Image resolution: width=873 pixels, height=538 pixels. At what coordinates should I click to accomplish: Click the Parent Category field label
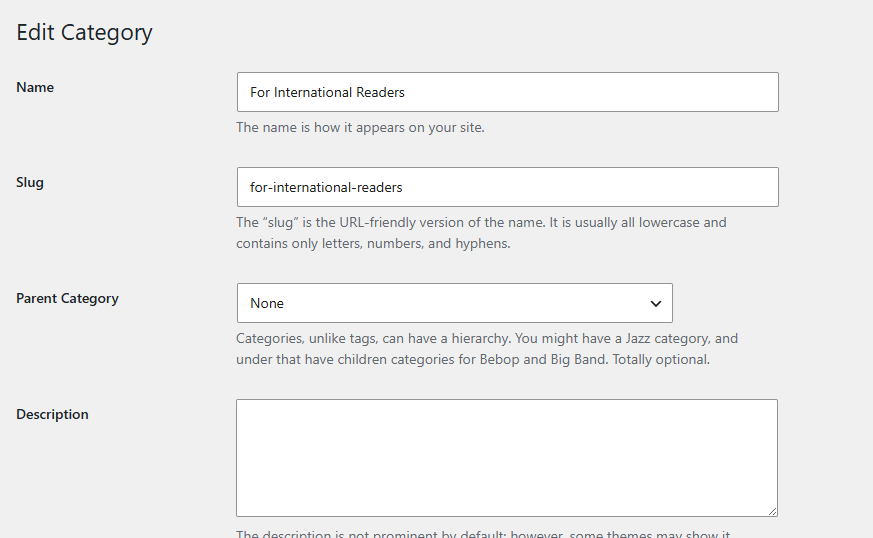coord(67,299)
